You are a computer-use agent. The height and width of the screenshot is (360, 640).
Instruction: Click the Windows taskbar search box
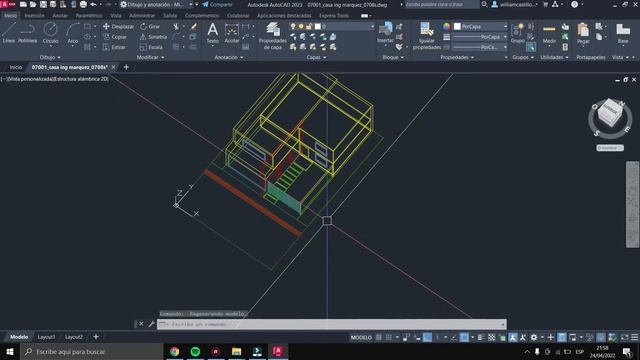click(x=92, y=351)
